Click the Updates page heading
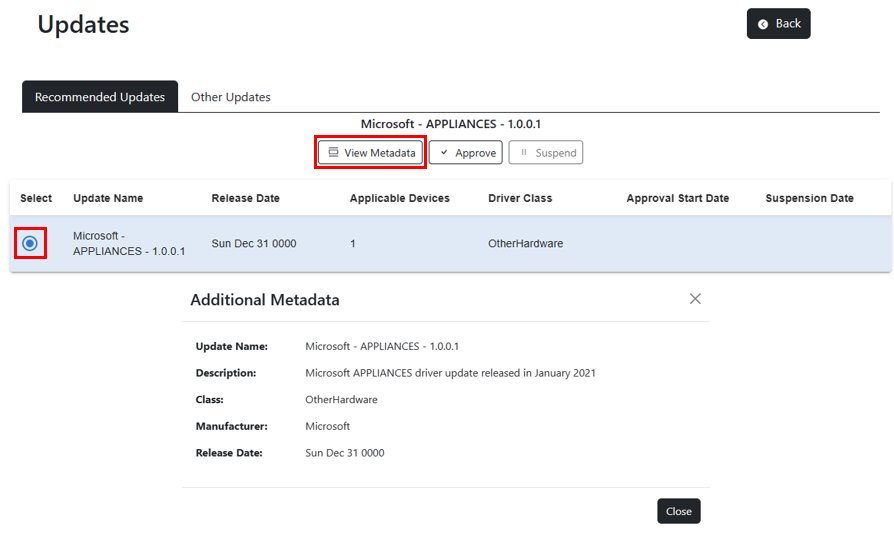Image resolution: width=894 pixels, height=543 pixels. click(x=83, y=25)
